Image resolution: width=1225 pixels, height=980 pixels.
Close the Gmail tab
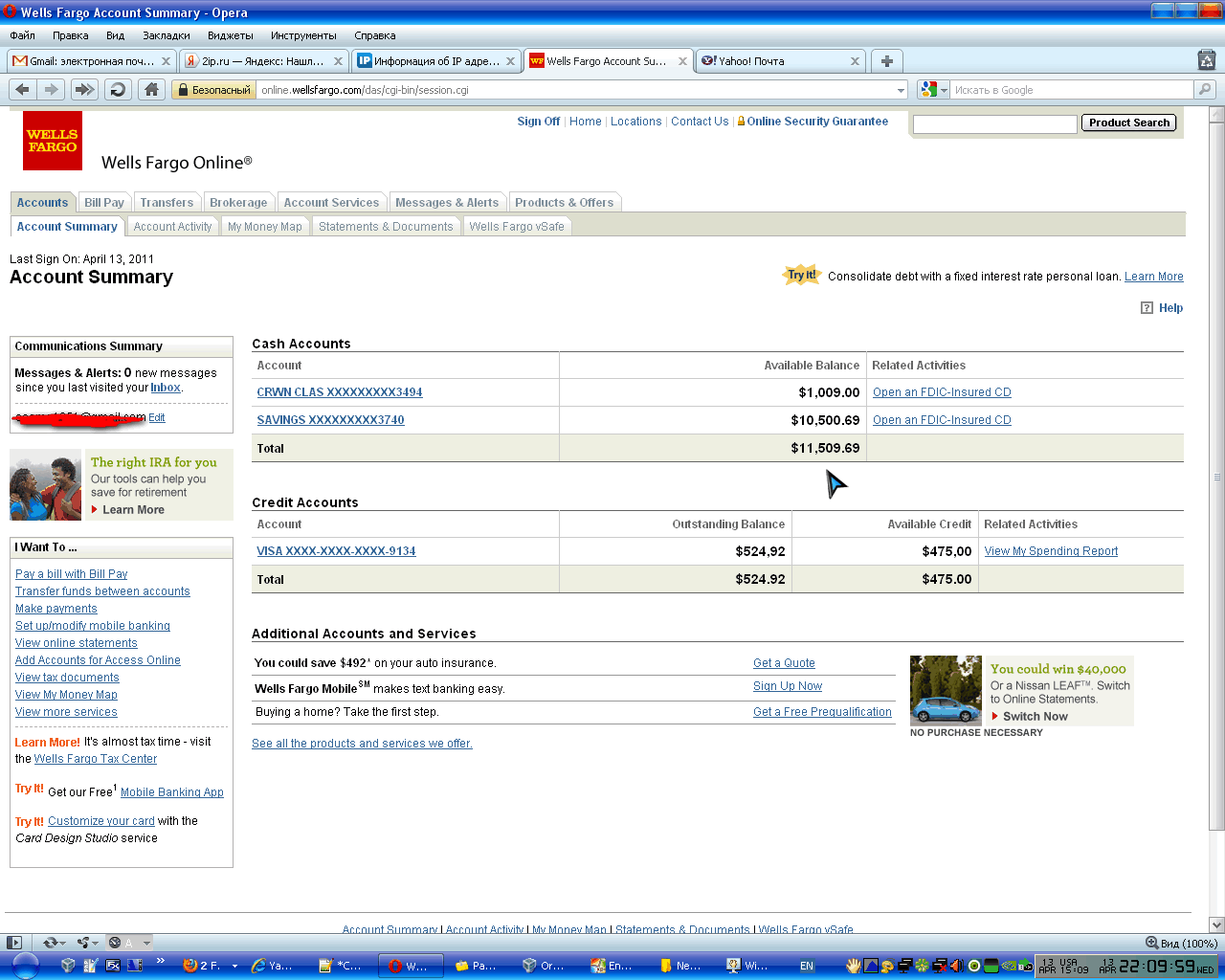[x=166, y=61]
